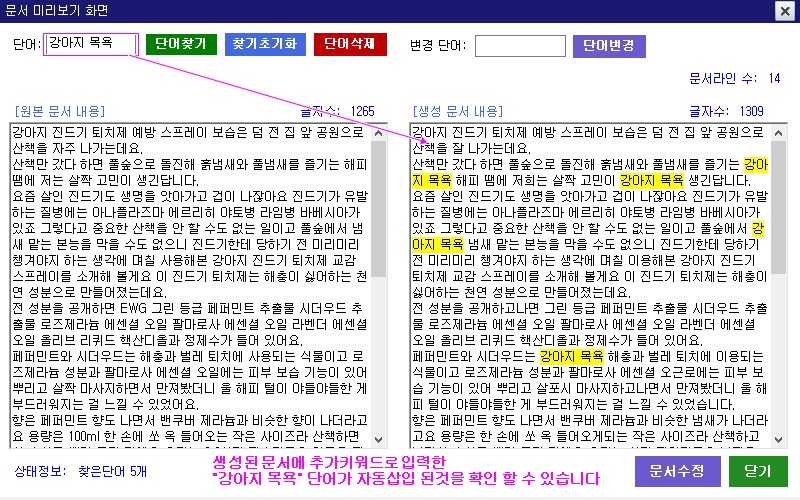Click the empty 변경 단어 input field
This screenshot has height=500, width=800.
coord(519,46)
